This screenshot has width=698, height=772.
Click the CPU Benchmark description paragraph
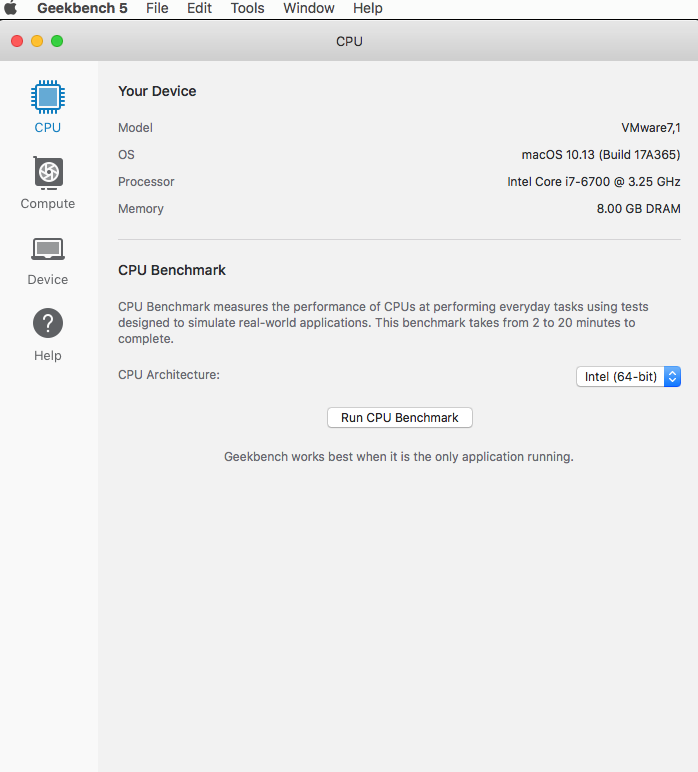[x=383, y=322]
